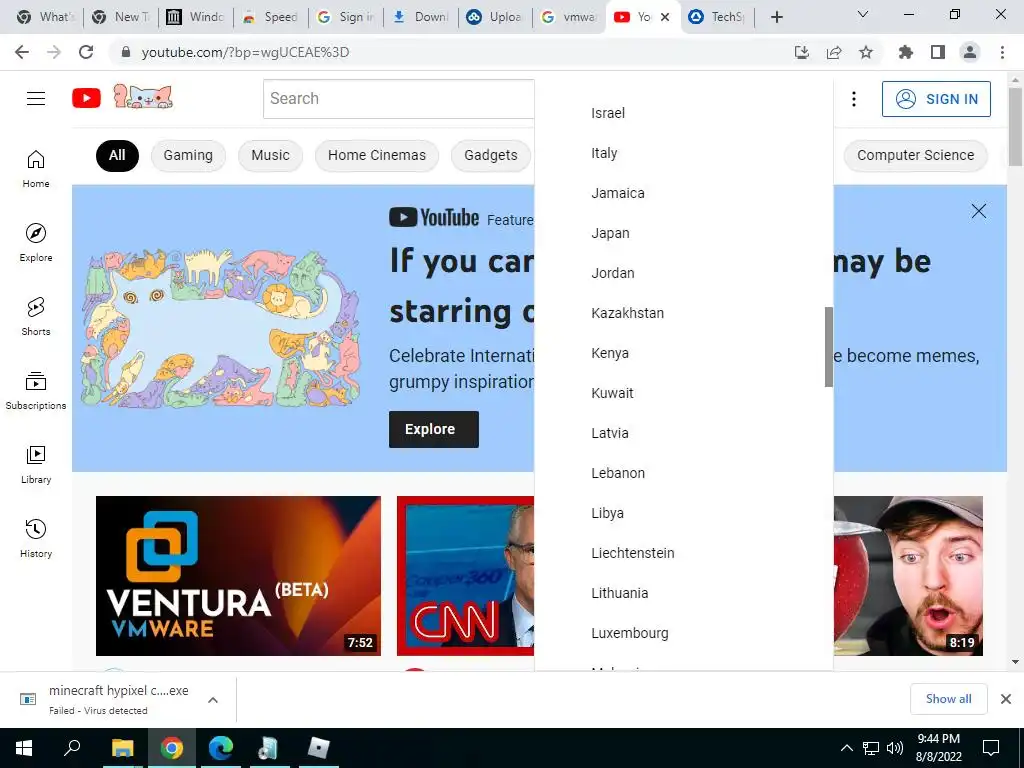Open the Ventura VMware video thumbnail
This screenshot has height=768, width=1024.
[238, 575]
